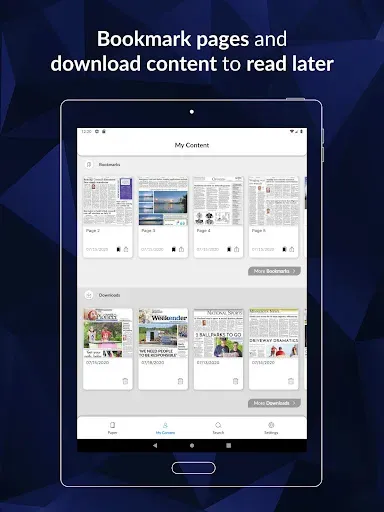The height and width of the screenshot is (512, 384).
Task: Share the Page 2 bookmarked page
Action: coord(126,249)
